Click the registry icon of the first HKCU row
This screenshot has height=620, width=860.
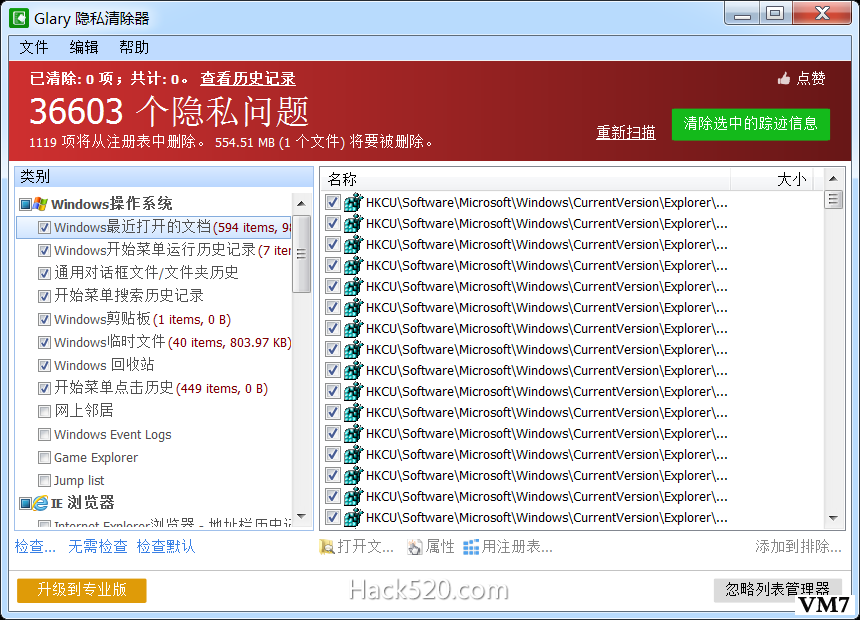point(353,202)
